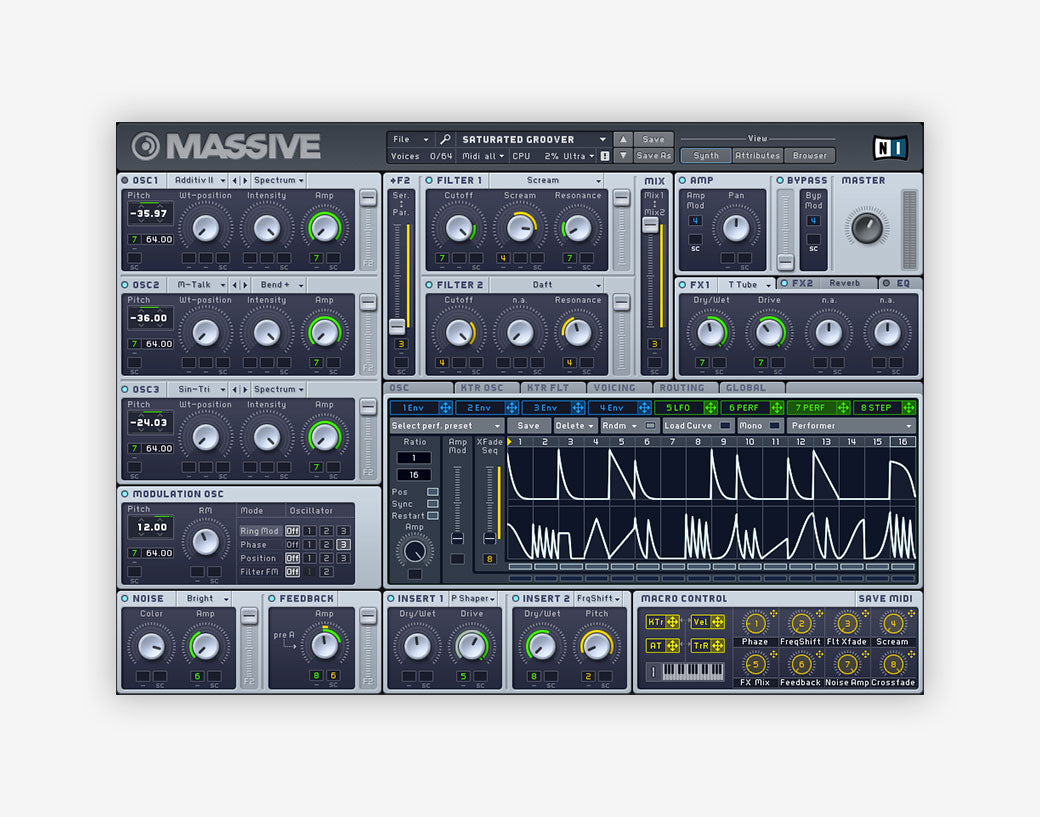1040x817 pixels.
Task: Click the Save preset button
Action: click(653, 139)
